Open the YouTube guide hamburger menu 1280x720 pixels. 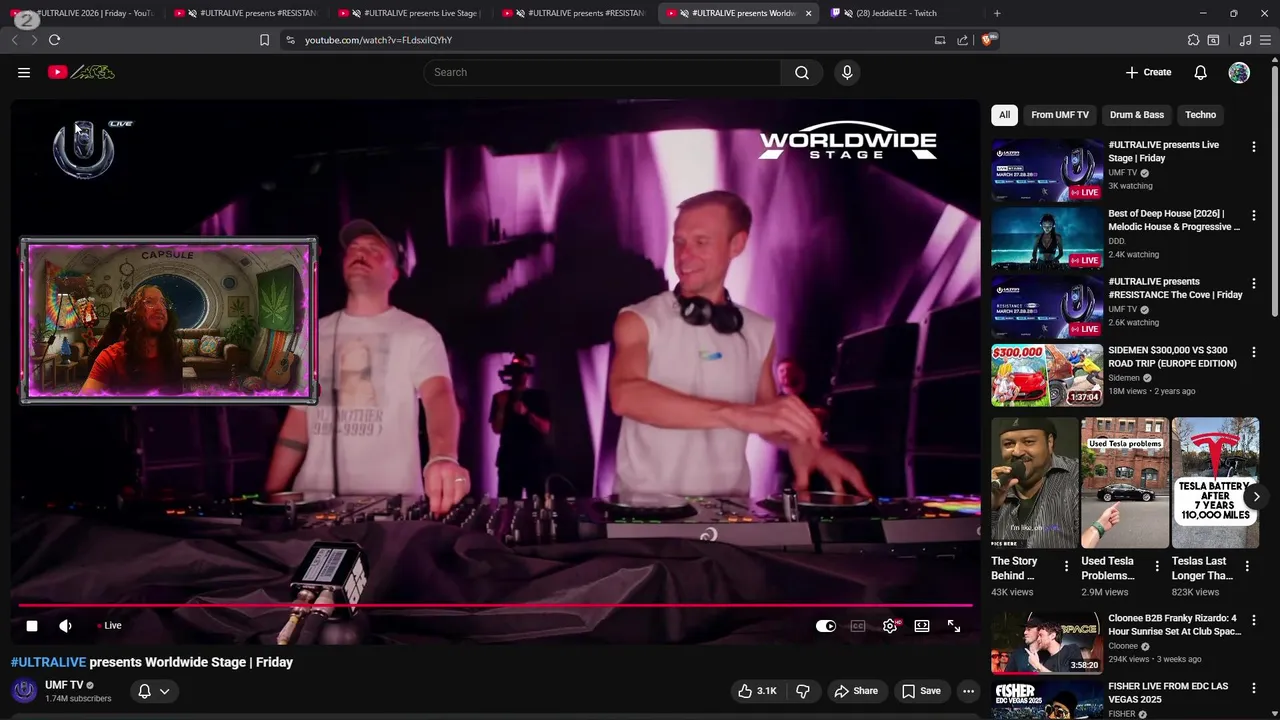pyautogui.click(x=24, y=72)
